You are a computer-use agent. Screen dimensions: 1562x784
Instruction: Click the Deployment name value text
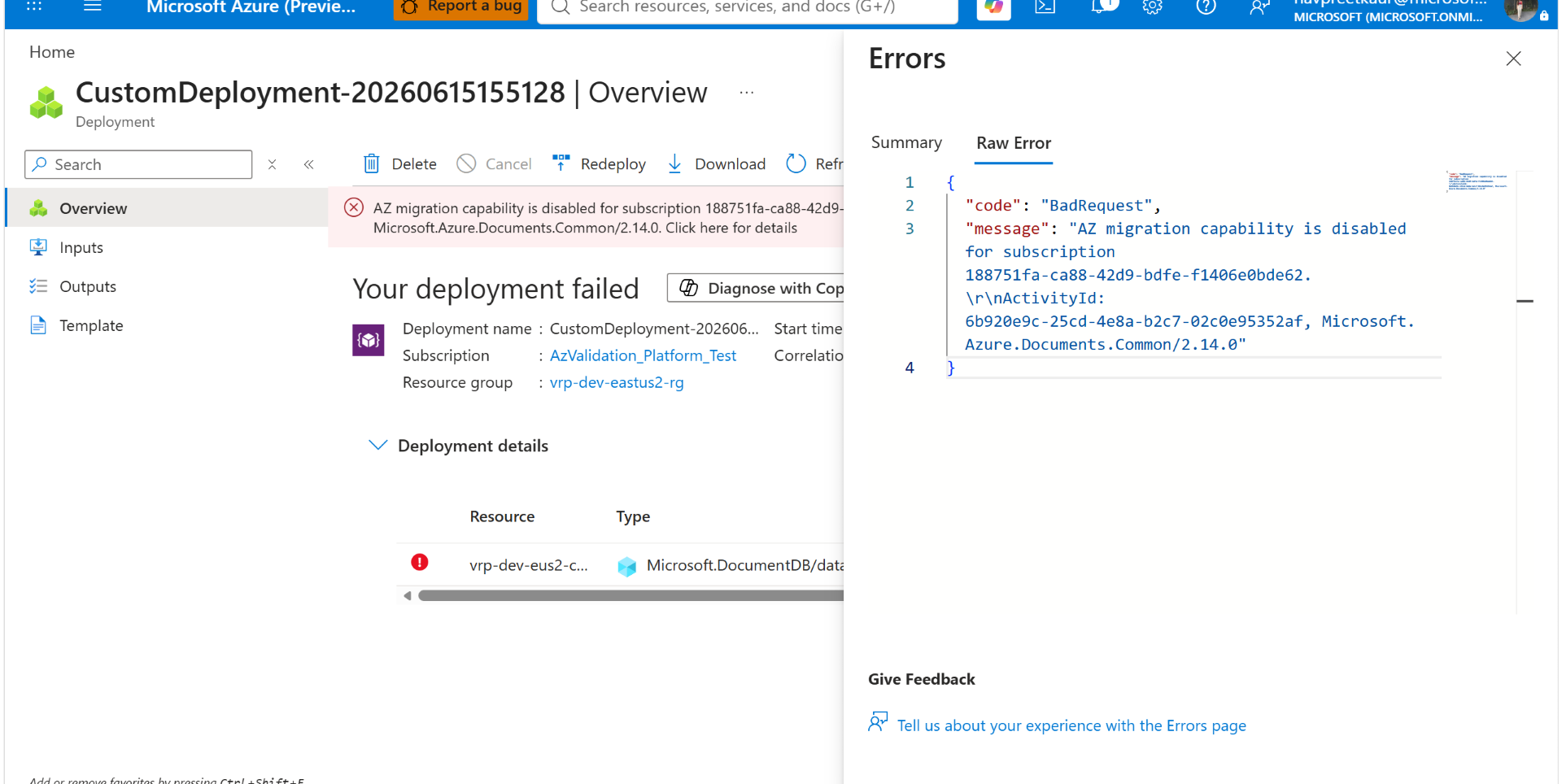[654, 329]
